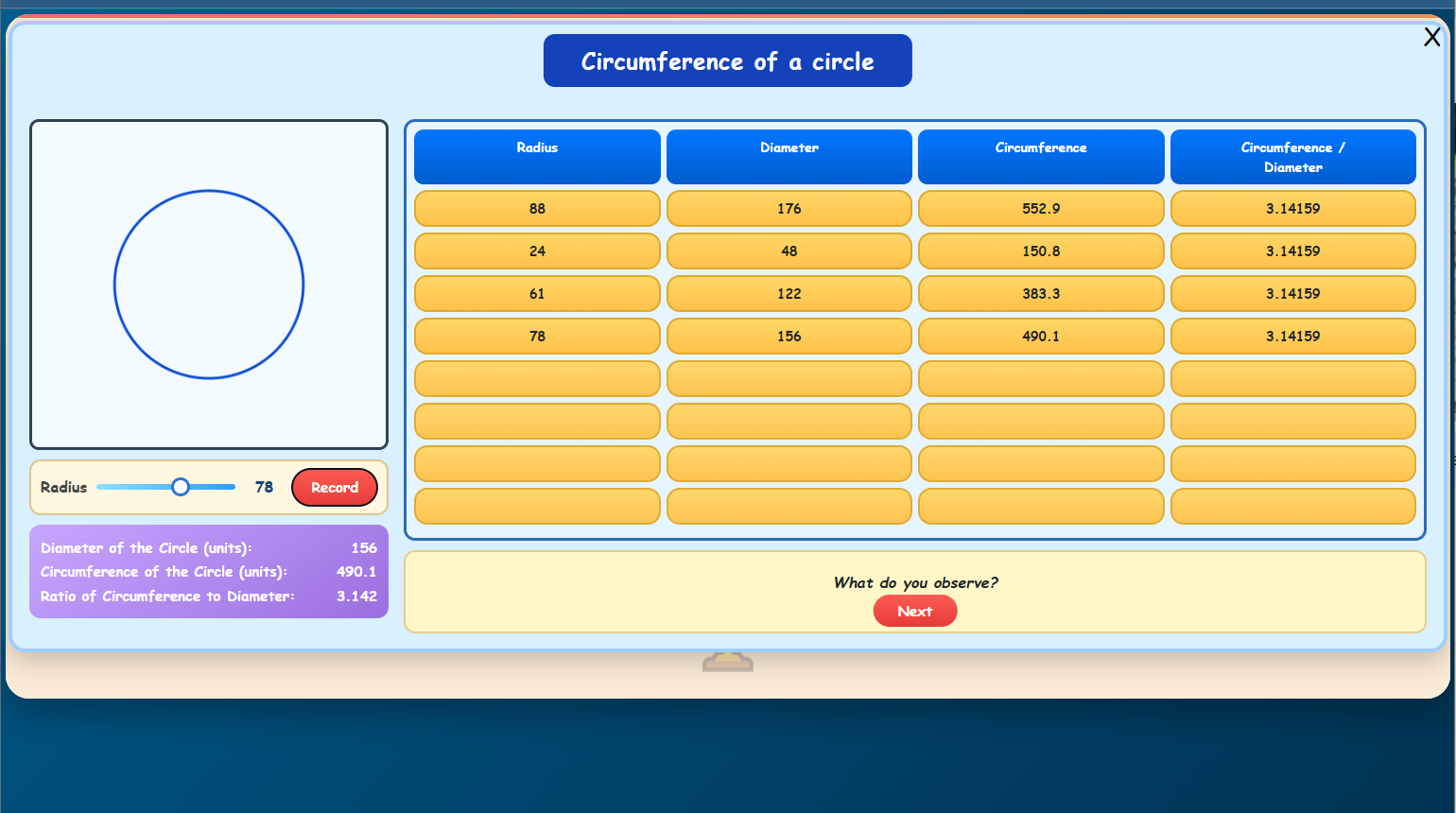Click the What do you observe prompt text
Image resolution: width=1456 pixels, height=813 pixels.
[914, 583]
